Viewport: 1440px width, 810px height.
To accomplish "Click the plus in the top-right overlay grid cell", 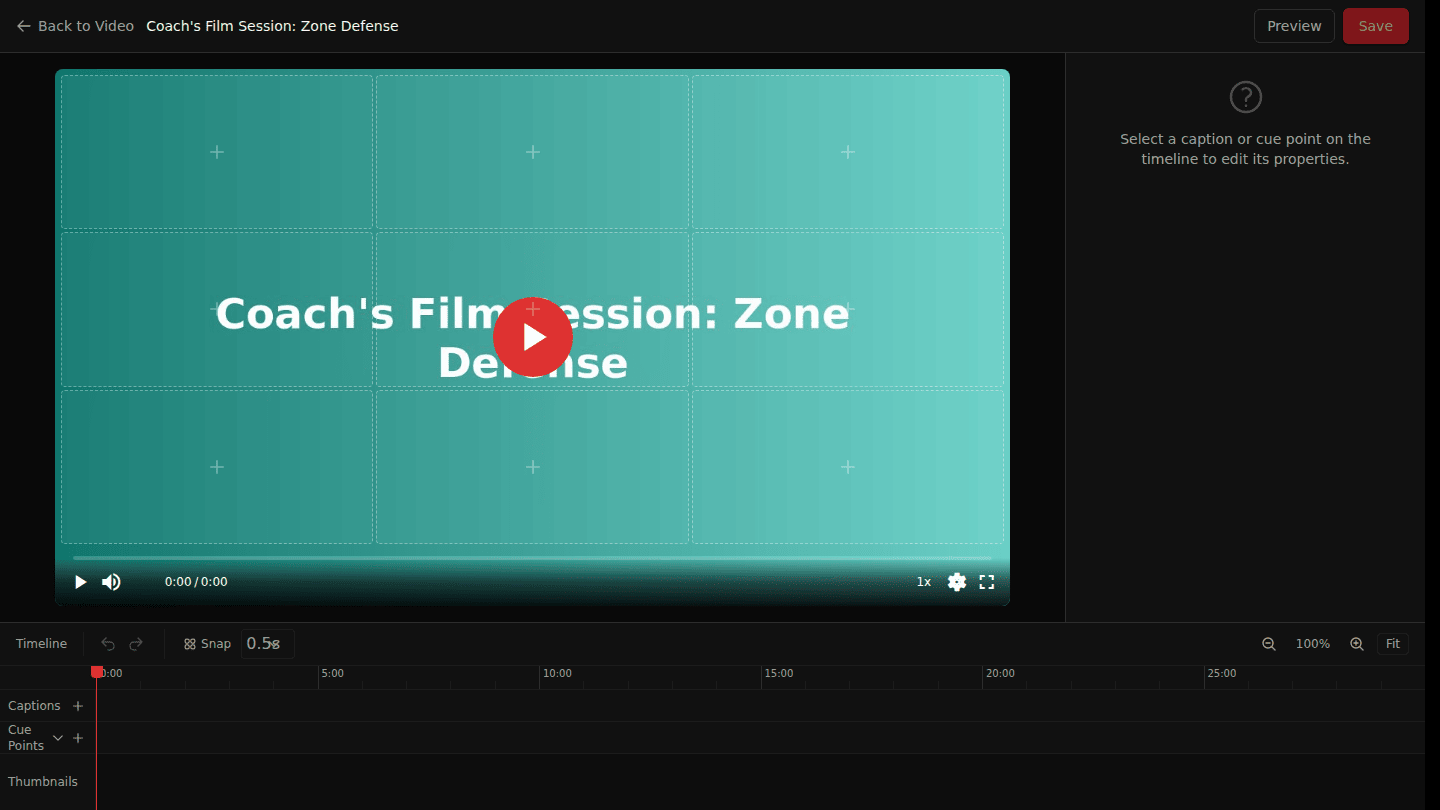I will click(x=848, y=152).
